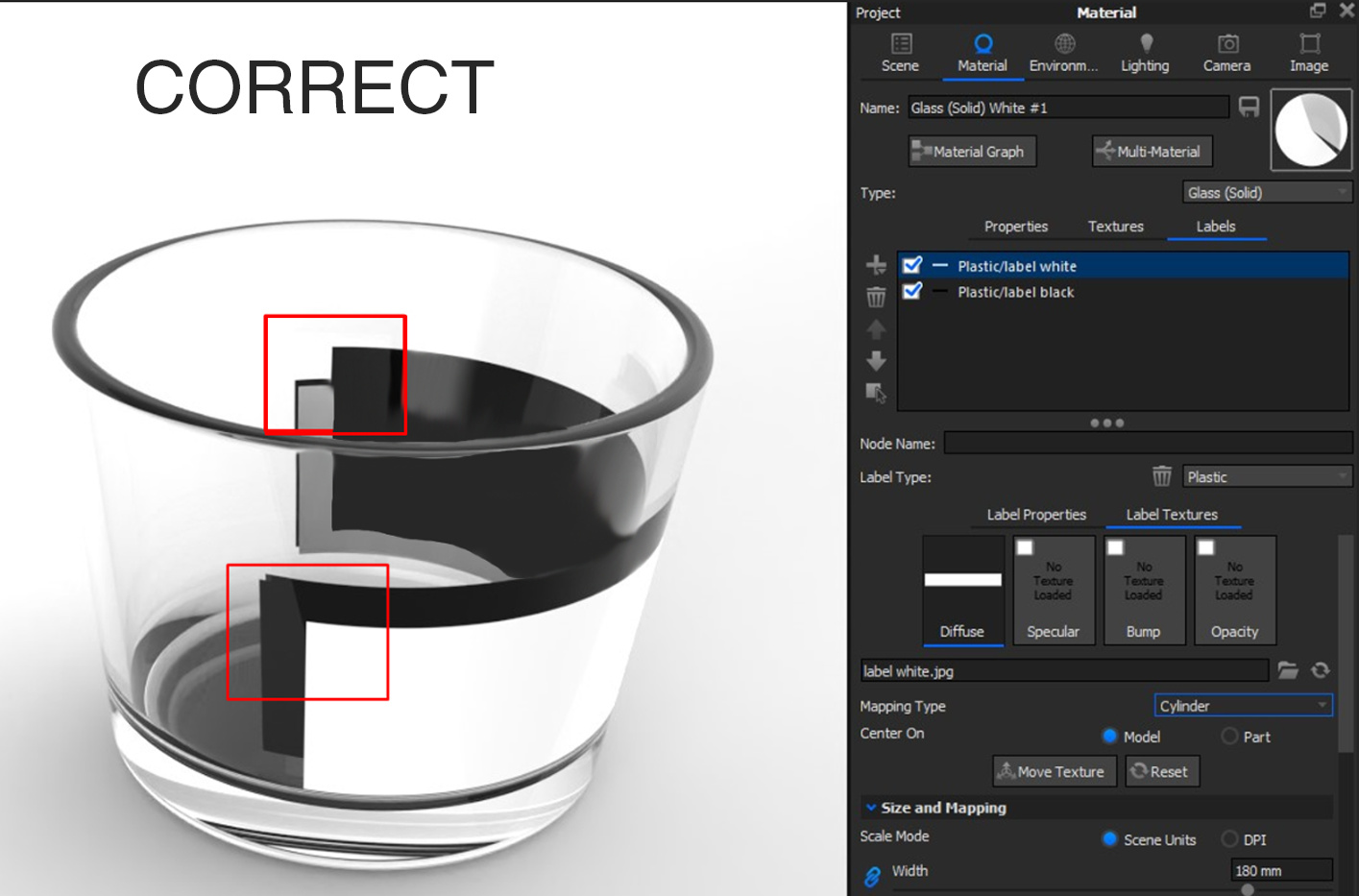Collapse the Size and Mapping section
1359x896 pixels.
[x=871, y=808]
